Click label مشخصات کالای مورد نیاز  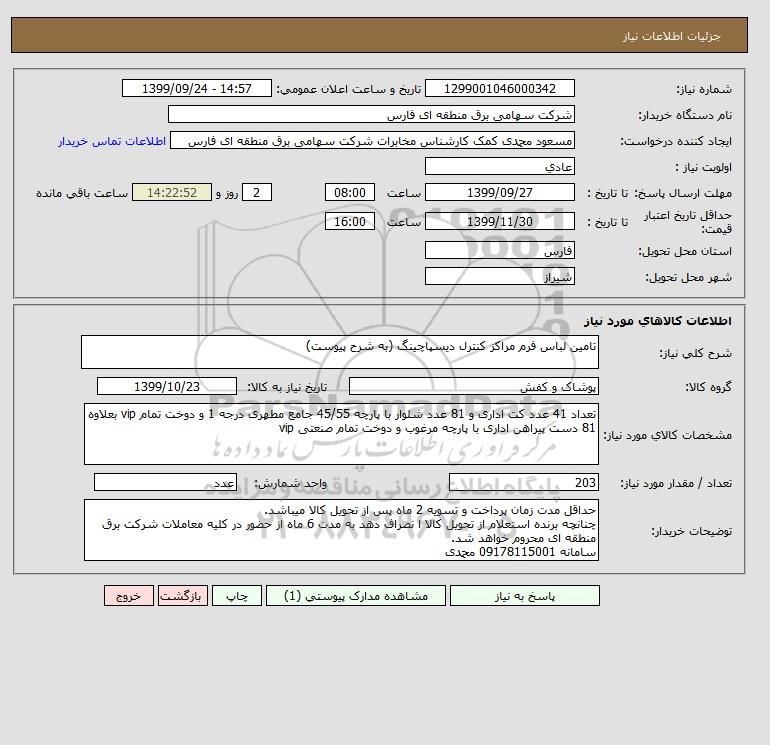[x=667, y=435]
